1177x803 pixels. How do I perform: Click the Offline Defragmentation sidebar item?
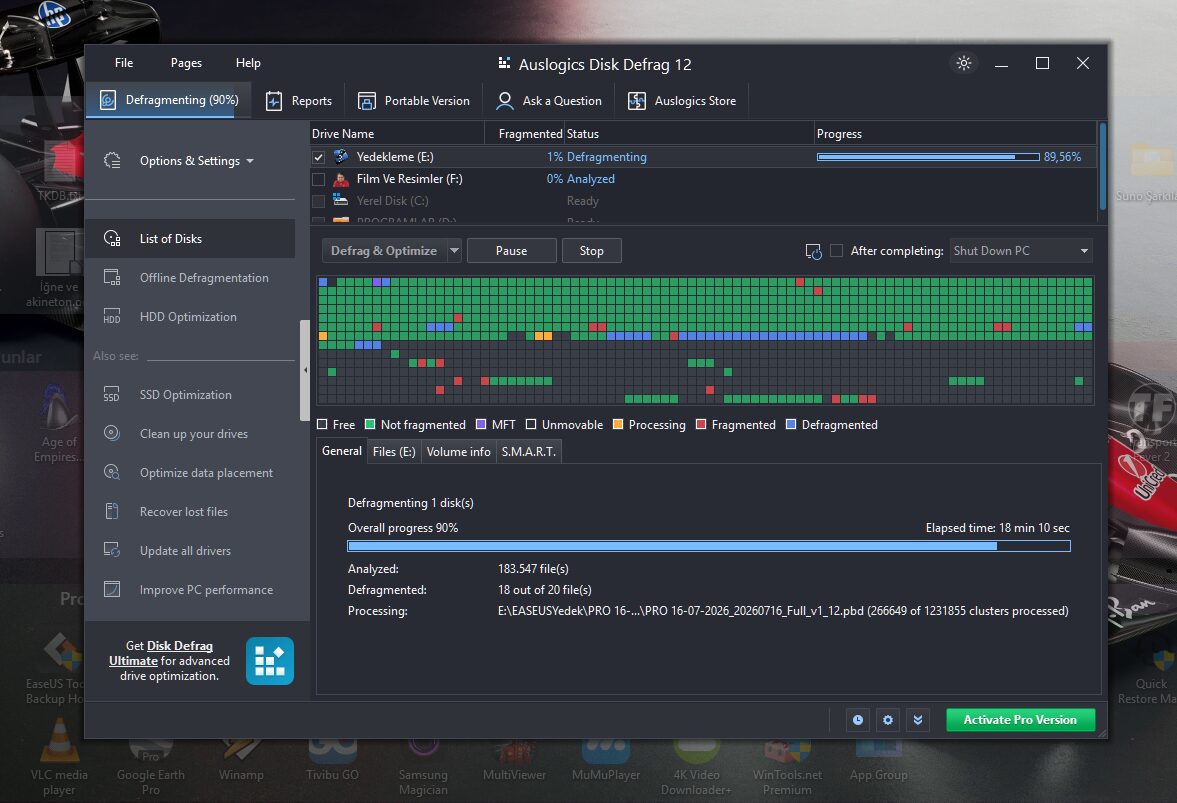pos(191,278)
